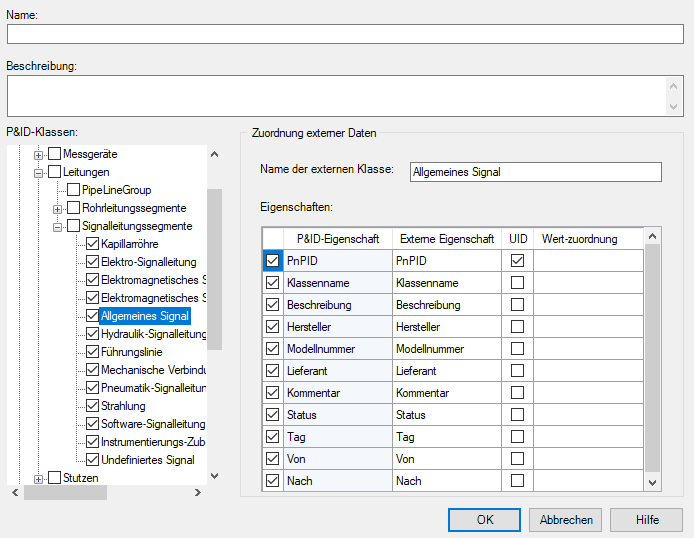Toggle the PipeLineGroup checkbox
Screen dimensions: 694x538
(73, 190)
